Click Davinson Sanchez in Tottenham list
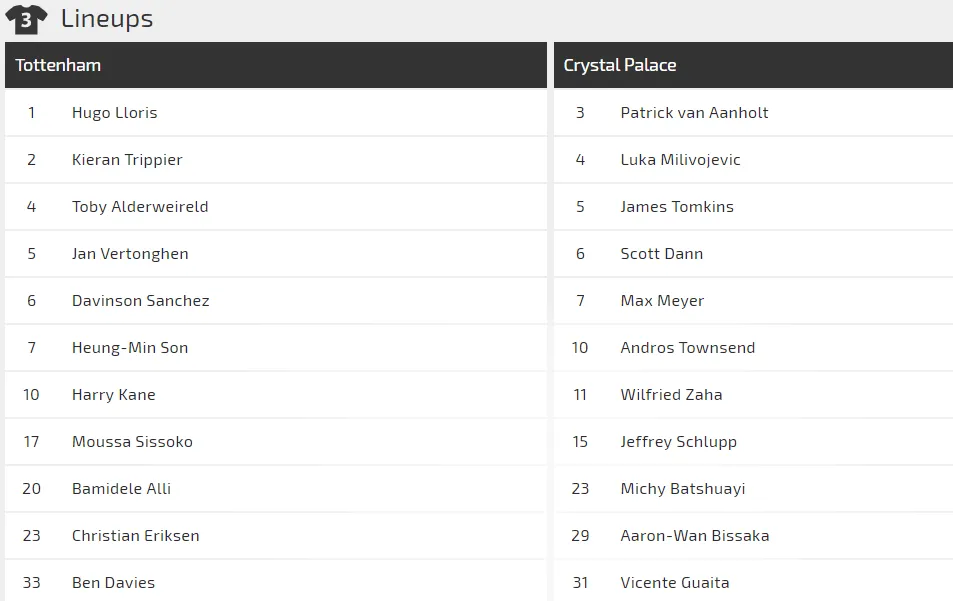Screen dimensions: 953x601 [x=140, y=301]
